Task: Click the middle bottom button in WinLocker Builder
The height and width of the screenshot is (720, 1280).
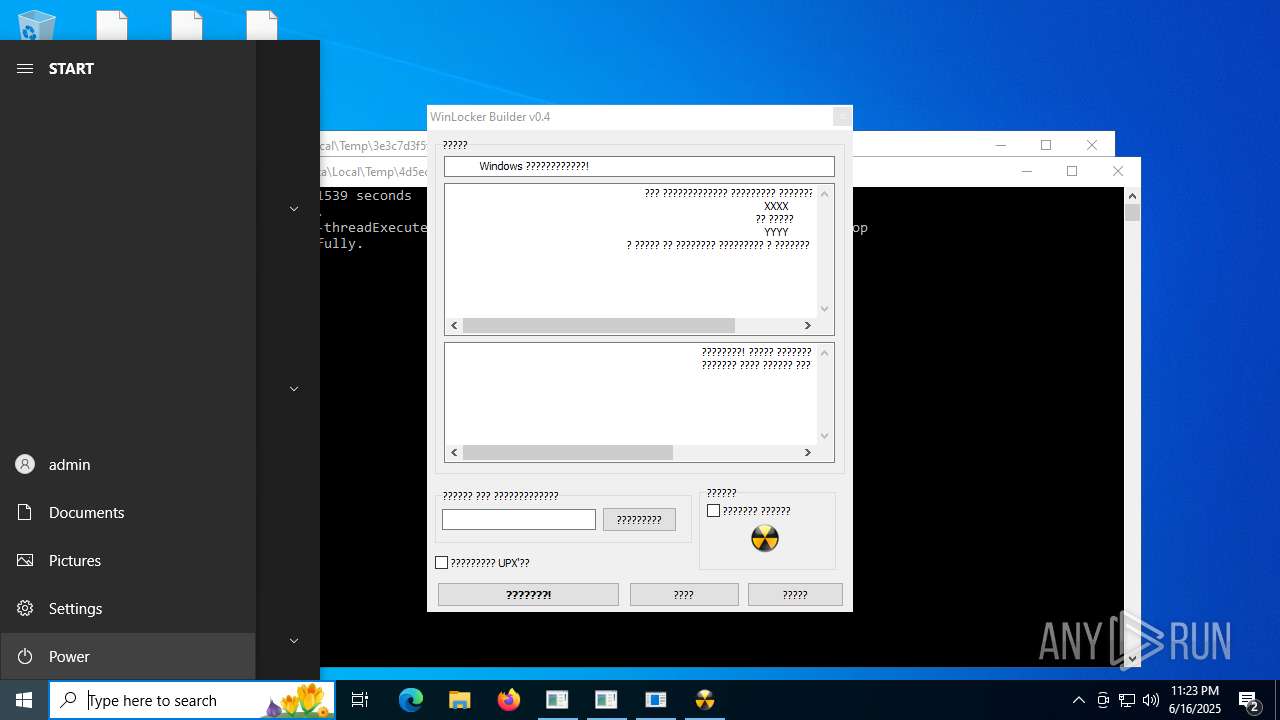Action: [x=684, y=594]
